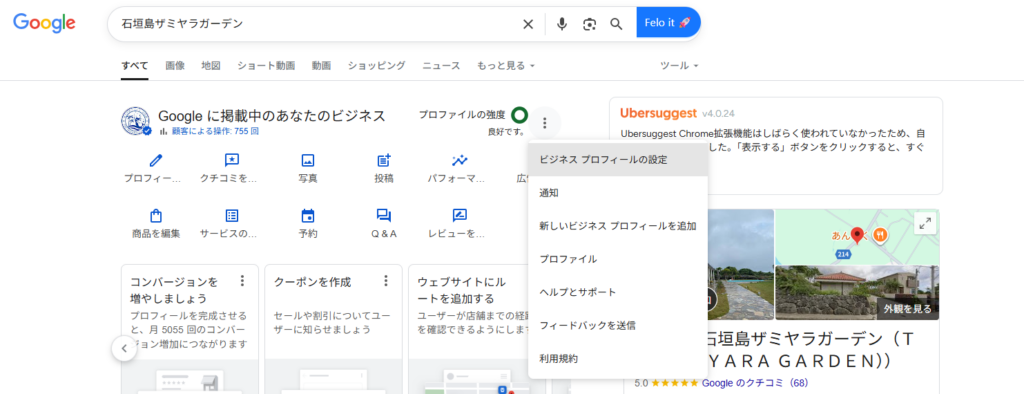Image resolution: width=1024 pixels, height=394 pixels.
Task: Select ビジネス プロフィールの設定 menu item
Action: click(x=618, y=159)
